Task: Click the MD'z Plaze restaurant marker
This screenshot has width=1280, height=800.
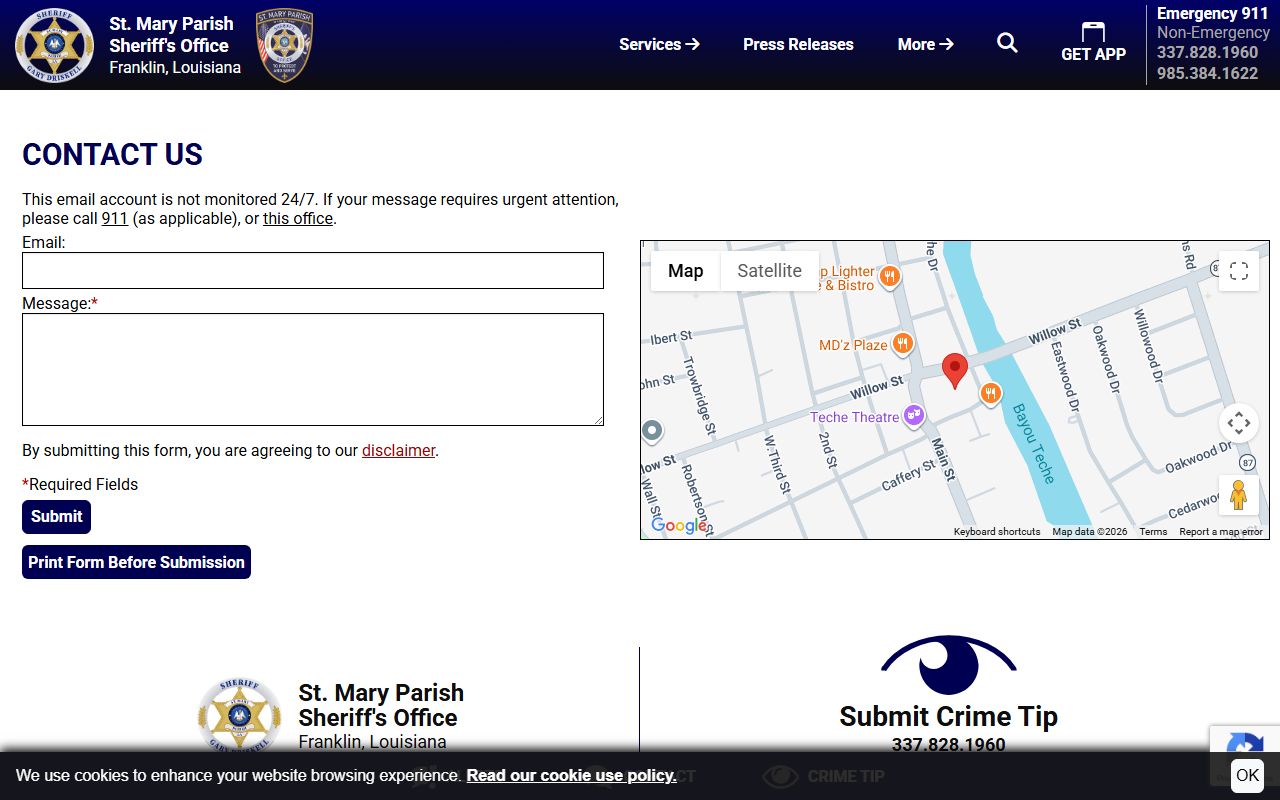Action: [x=902, y=344]
